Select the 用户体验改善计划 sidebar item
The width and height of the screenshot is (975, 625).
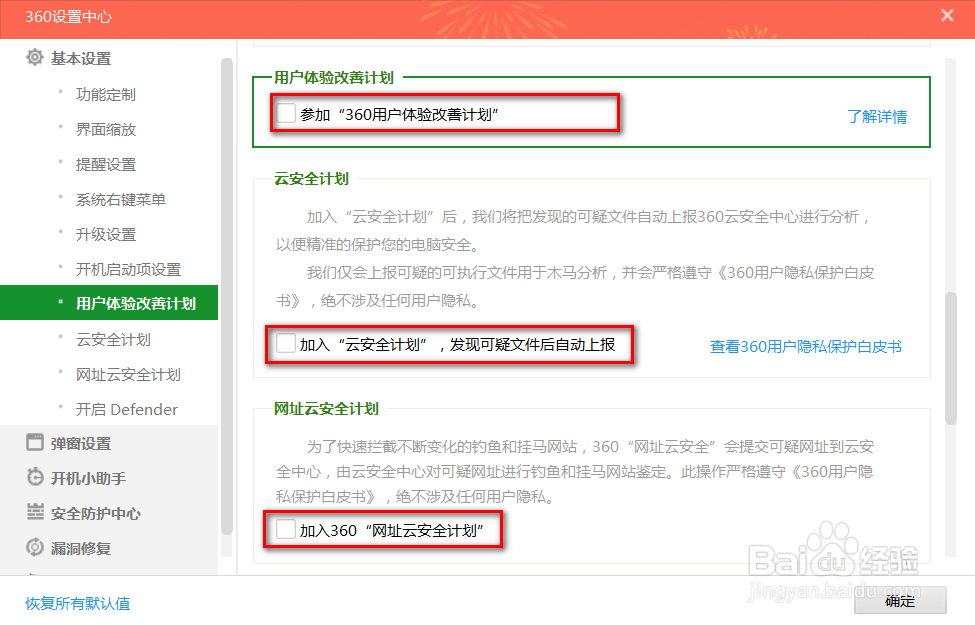109,303
